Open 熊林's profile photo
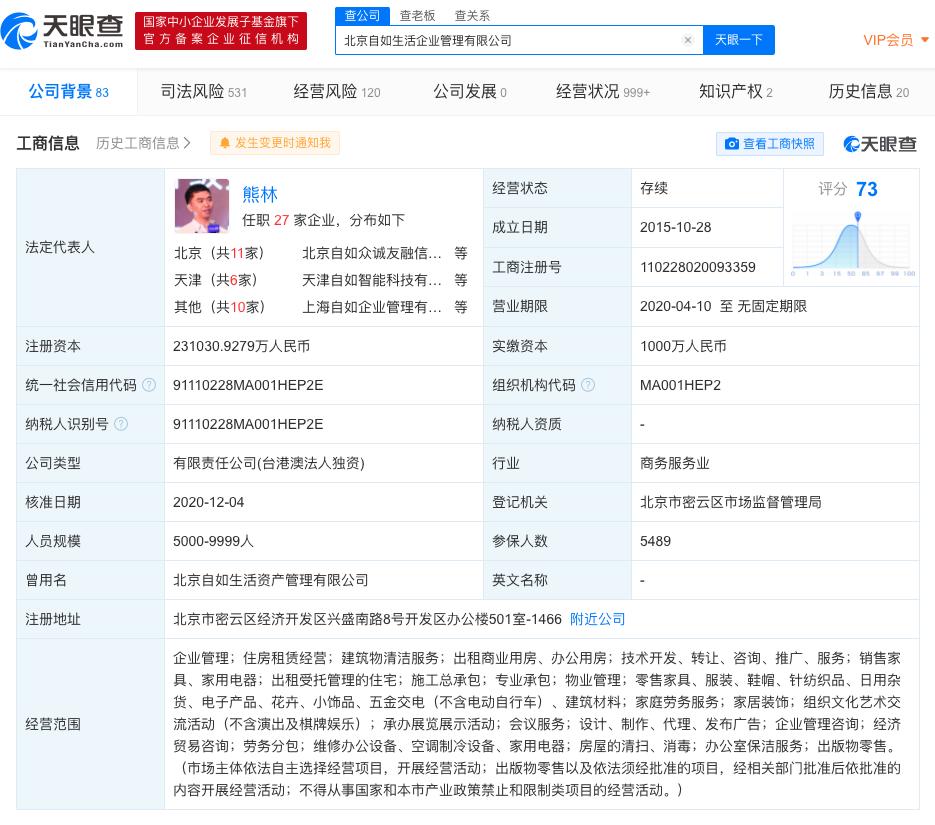Image resolution: width=935 pixels, height=825 pixels. coord(201,206)
